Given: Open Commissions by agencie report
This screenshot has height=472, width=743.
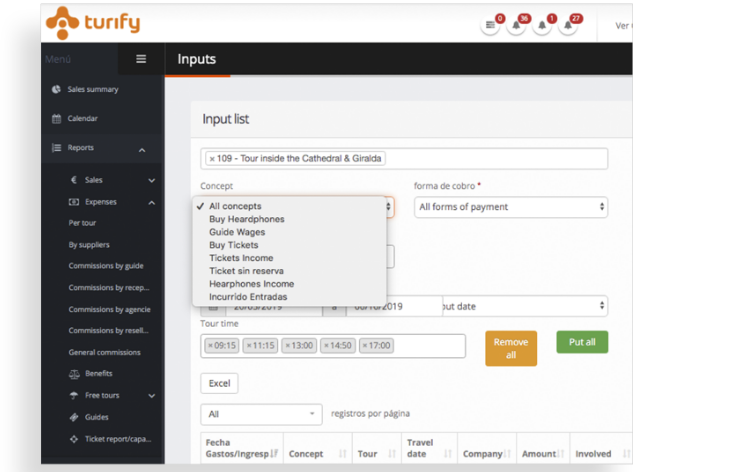Looking at the screenshot, I should point(109,309).
